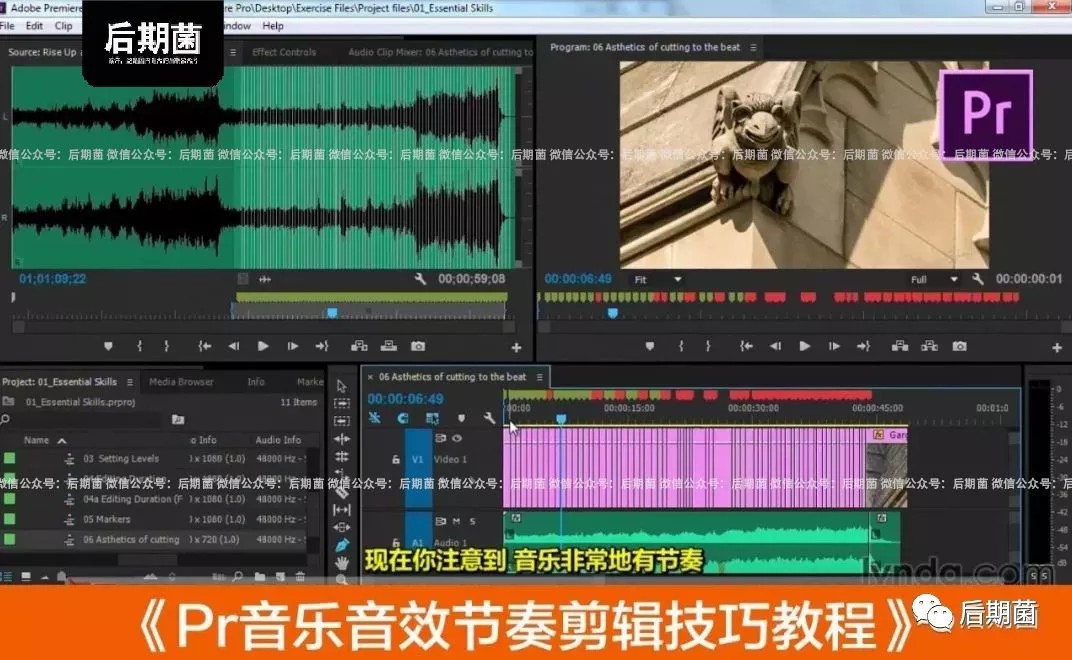Click Add Marker in Program monitor
The image size is (1072, 660).
point(649,346)
